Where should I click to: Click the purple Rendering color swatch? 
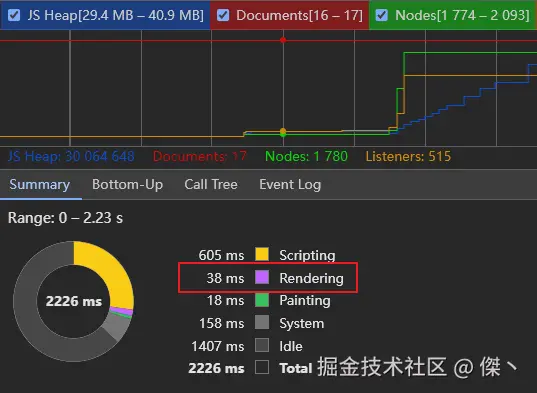262,277
